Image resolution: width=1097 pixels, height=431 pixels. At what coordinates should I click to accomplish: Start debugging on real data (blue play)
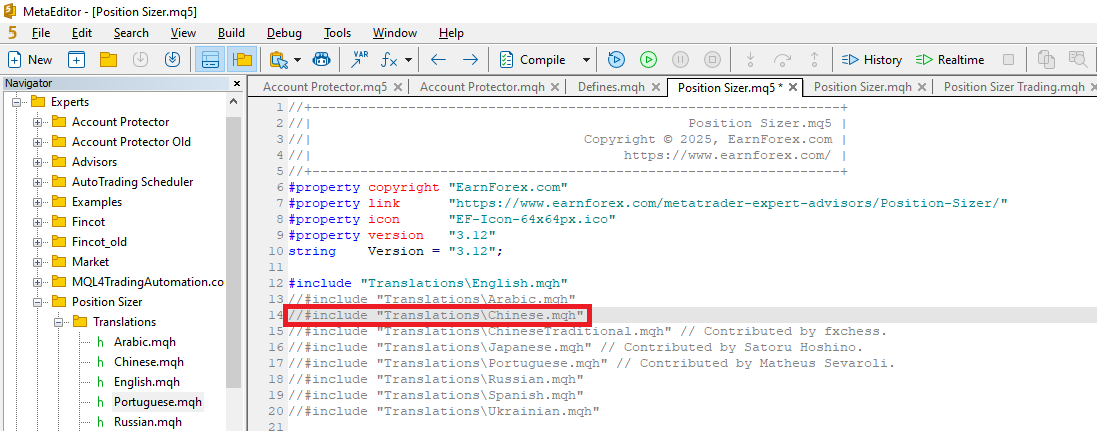[x=616, y=59]
